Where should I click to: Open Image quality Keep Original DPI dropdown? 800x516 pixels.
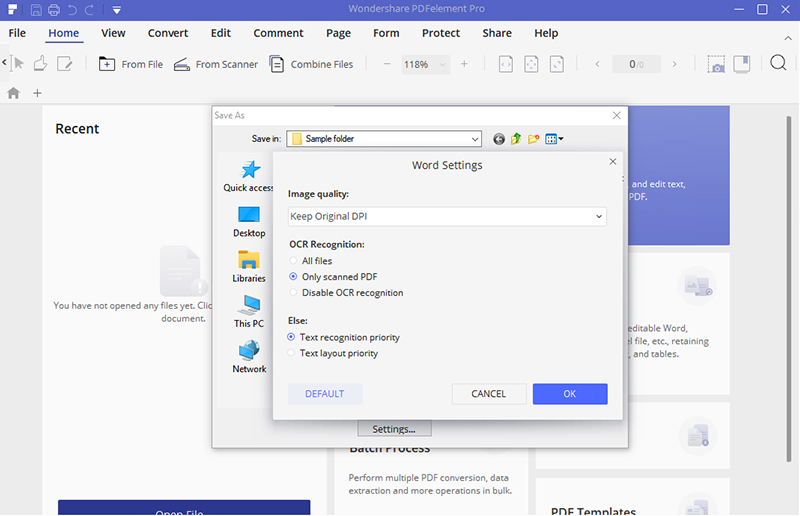[447, 216]
